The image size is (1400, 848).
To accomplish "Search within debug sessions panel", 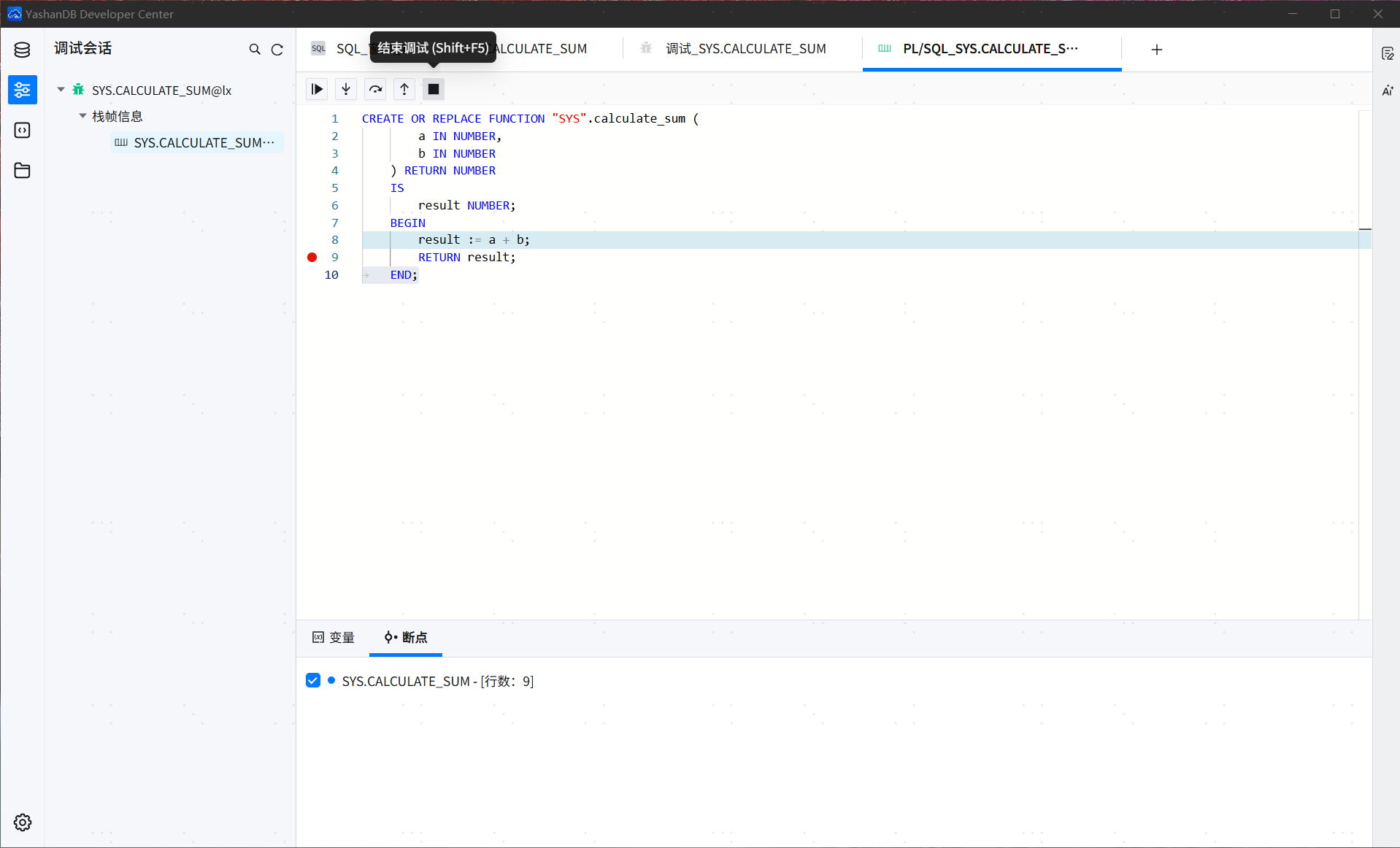I will pos(255,50).
